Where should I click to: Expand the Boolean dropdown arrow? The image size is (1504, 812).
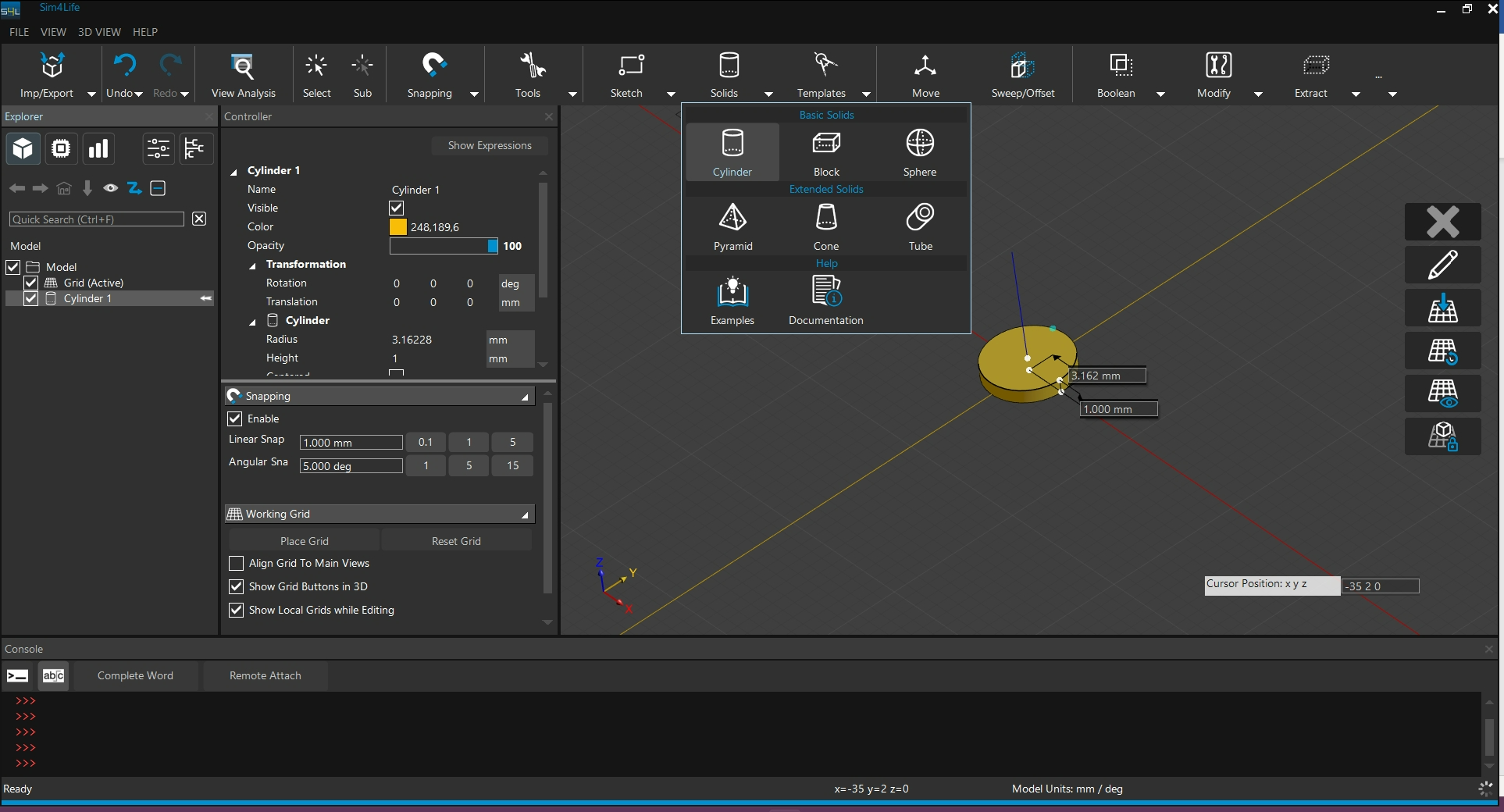click(1160, 94)
